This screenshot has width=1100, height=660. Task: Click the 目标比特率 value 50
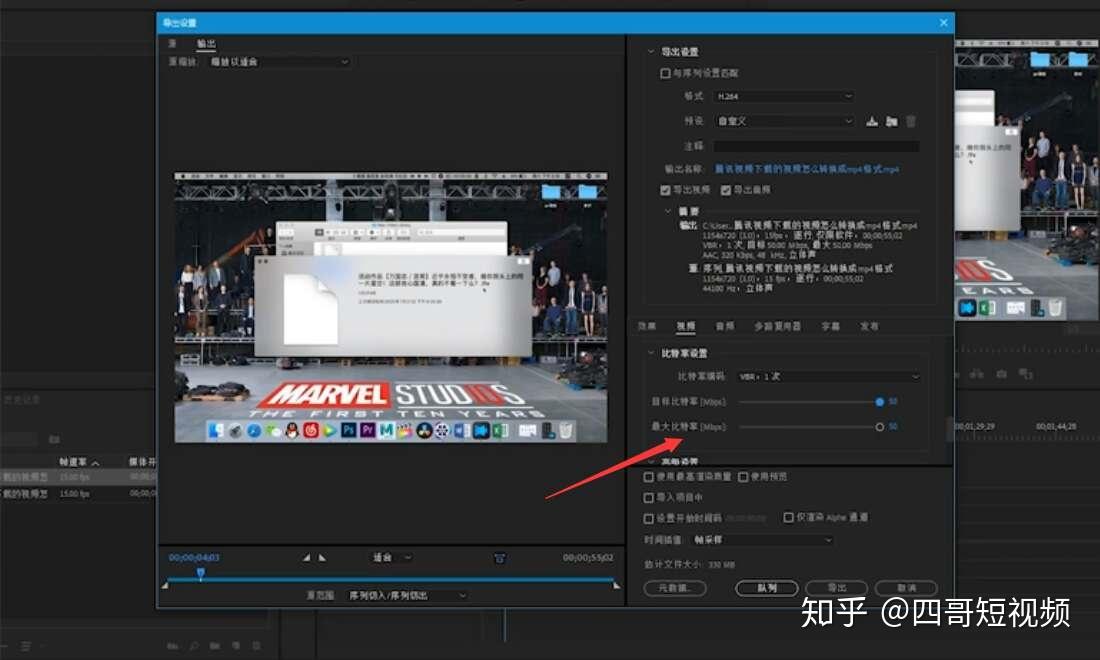coord(893,401)
